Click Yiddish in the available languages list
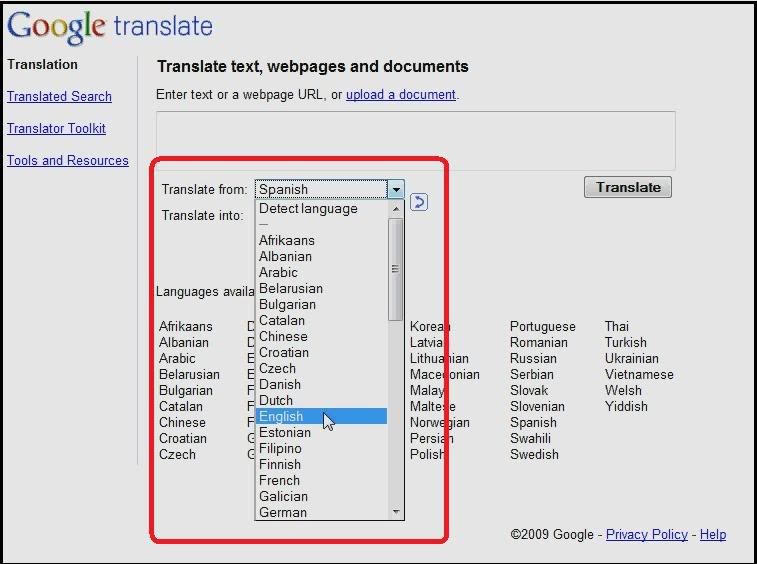The height and width of the screenshot is (564, 757). pyautogui.click(x=626, y=406)
